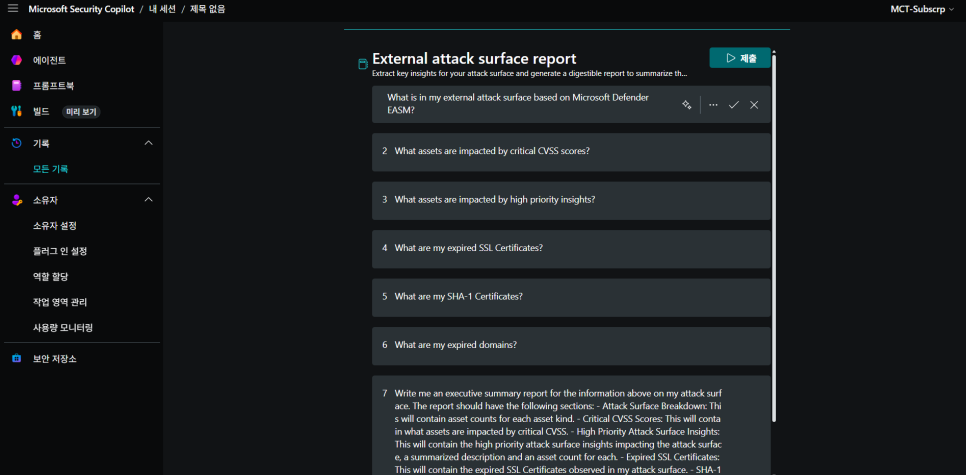The height and width of the screenshot is (475, 966).
Task: Click the report description subtitle text
Action: [530, 73]
